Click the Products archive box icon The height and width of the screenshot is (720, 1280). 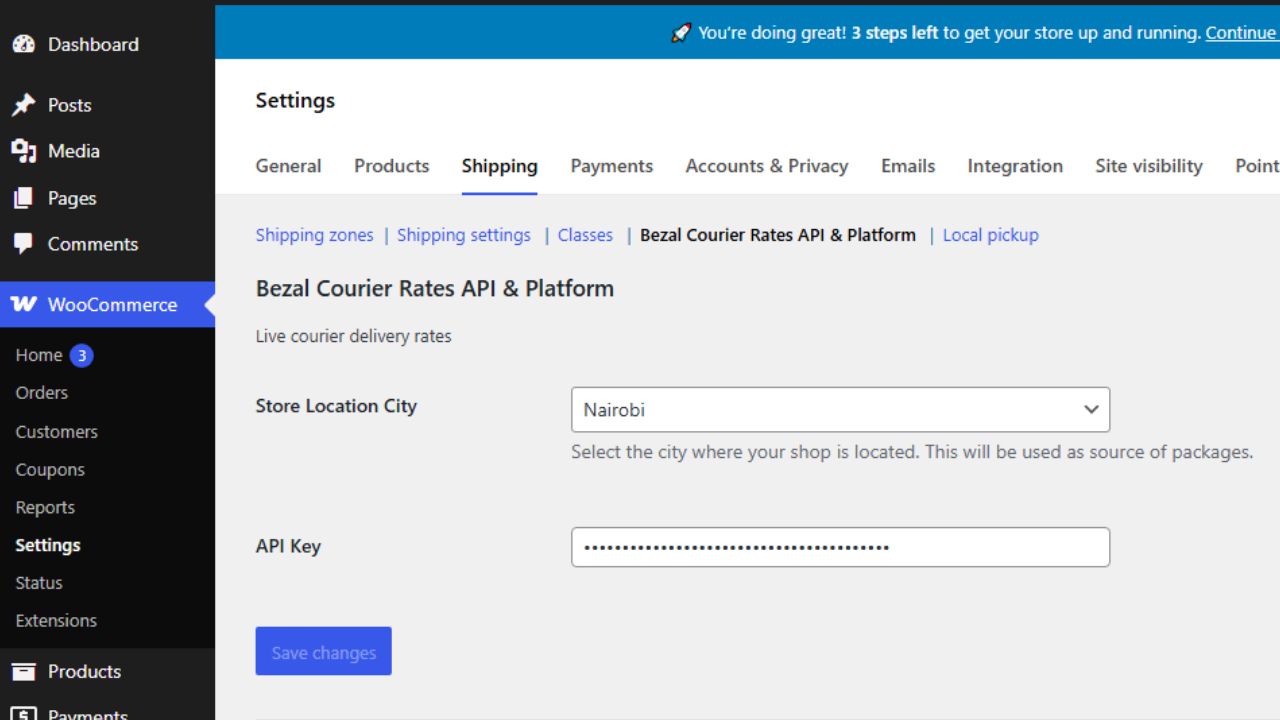click(23, 672)
